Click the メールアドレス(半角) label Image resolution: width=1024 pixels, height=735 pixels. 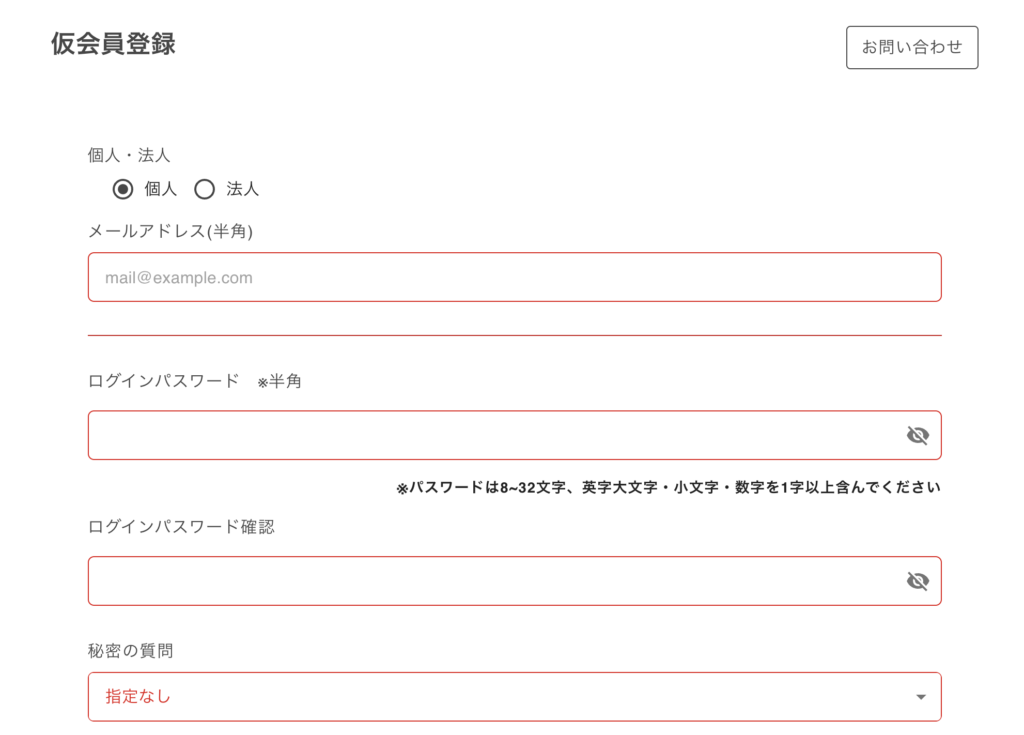pos(170,231)
